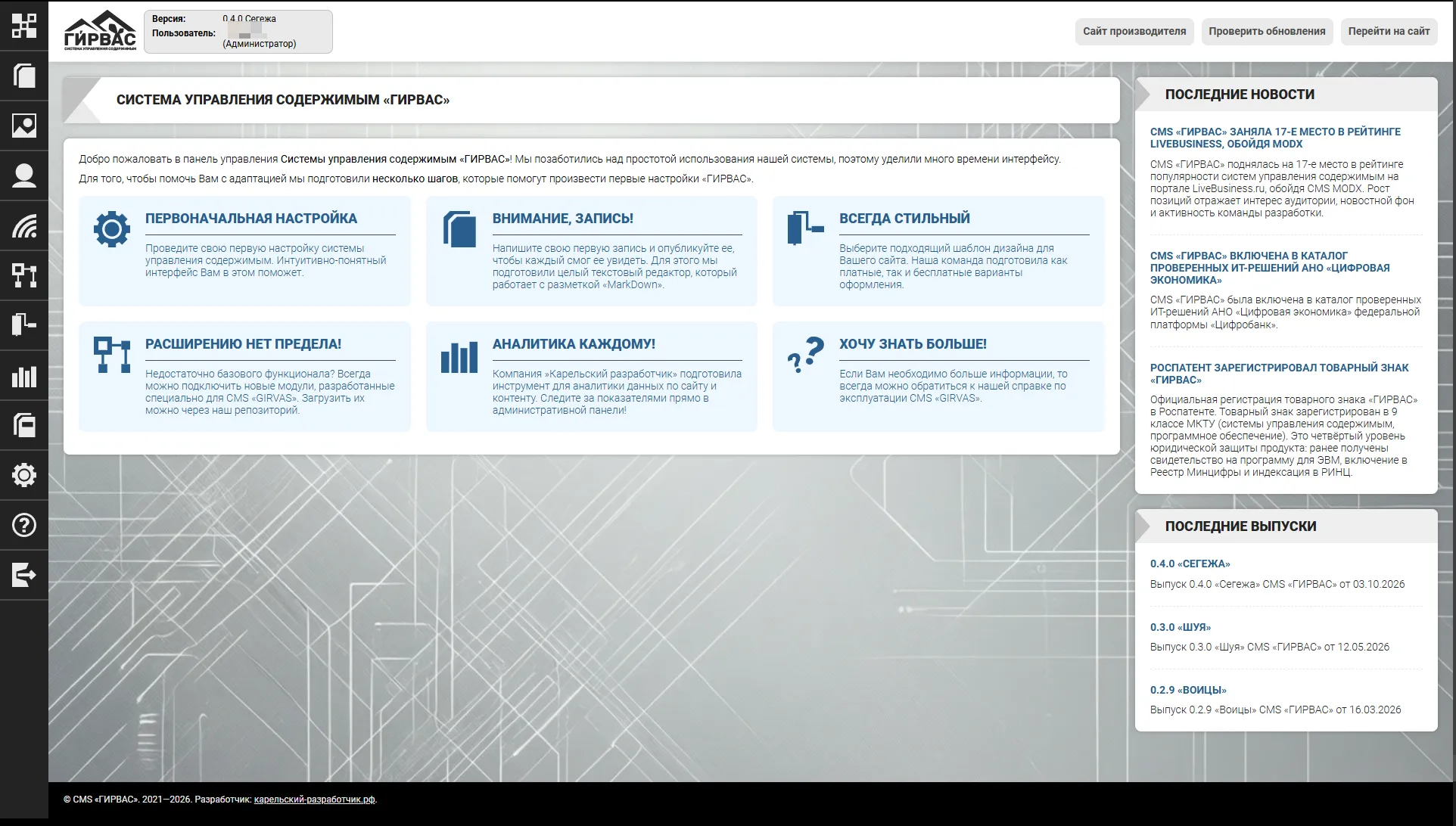
Task: Open release 0.4.0 «Сегежа» link
Action: tap(1190, 564)
